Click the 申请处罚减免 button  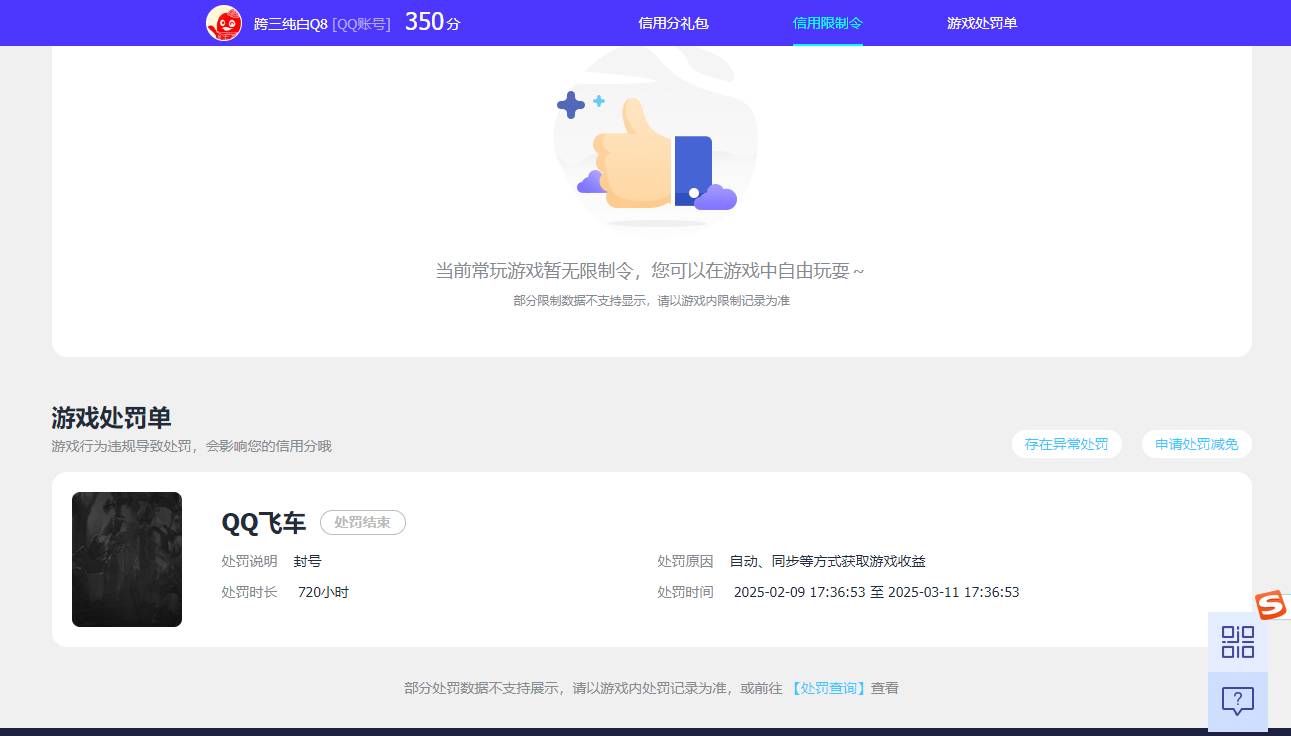[x=1196, y=444]
